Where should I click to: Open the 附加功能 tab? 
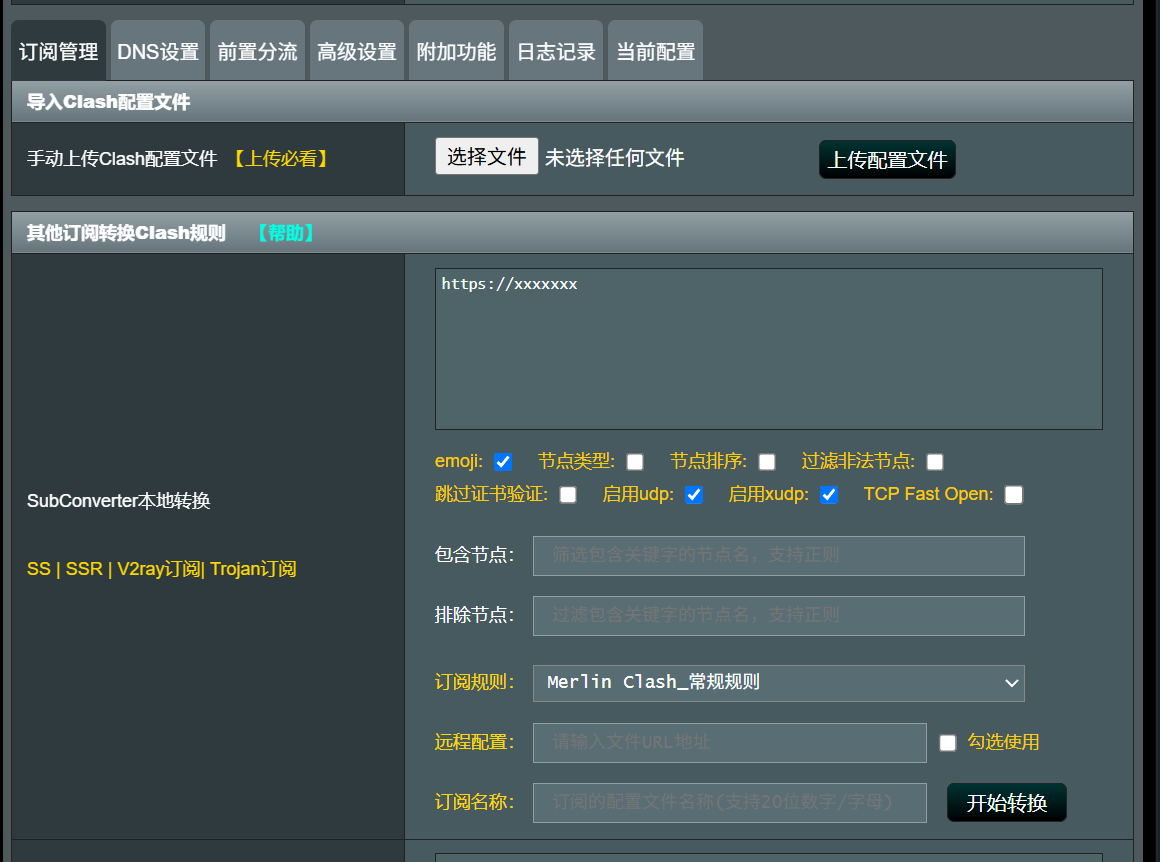pyautogui.click(x=456, y=52)
